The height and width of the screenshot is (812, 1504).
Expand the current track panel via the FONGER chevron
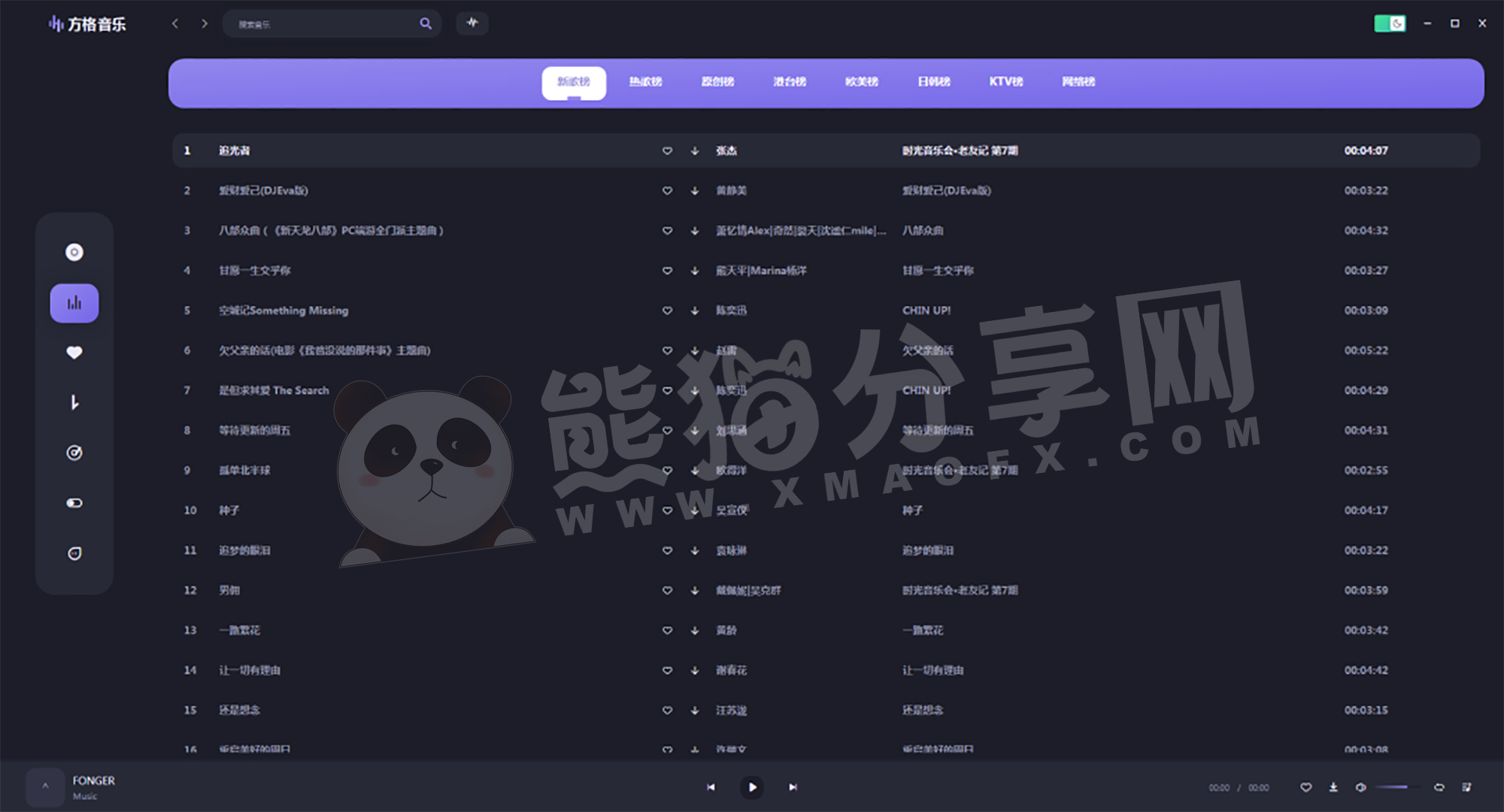(45, 787)
